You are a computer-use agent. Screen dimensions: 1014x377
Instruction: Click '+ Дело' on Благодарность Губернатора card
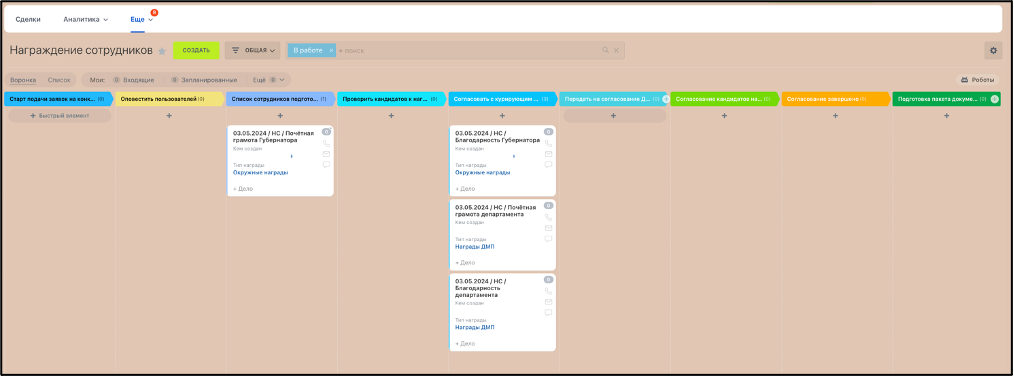tap(465, 189)
